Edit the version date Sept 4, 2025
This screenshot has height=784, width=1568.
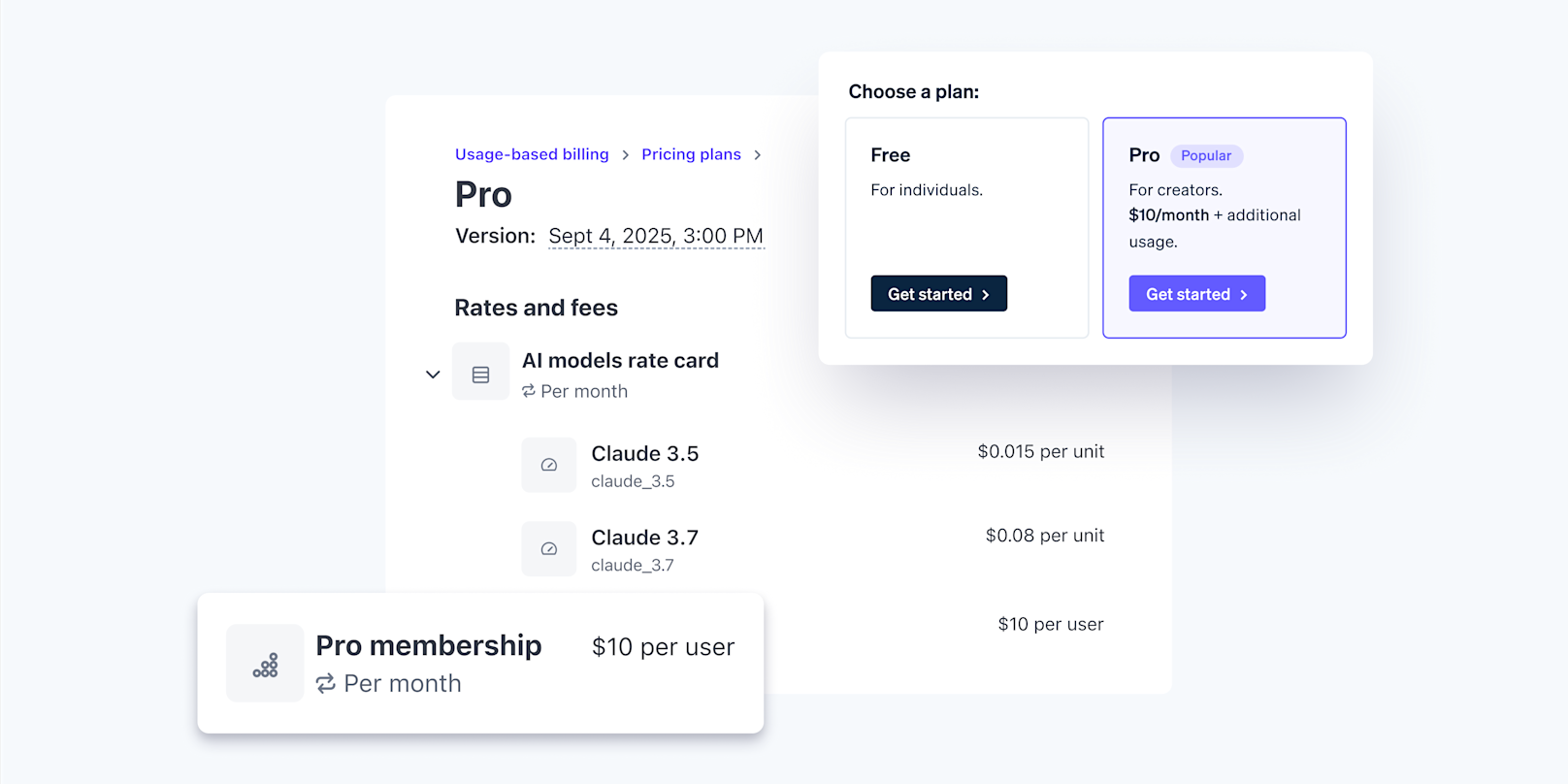click(656, 235)
